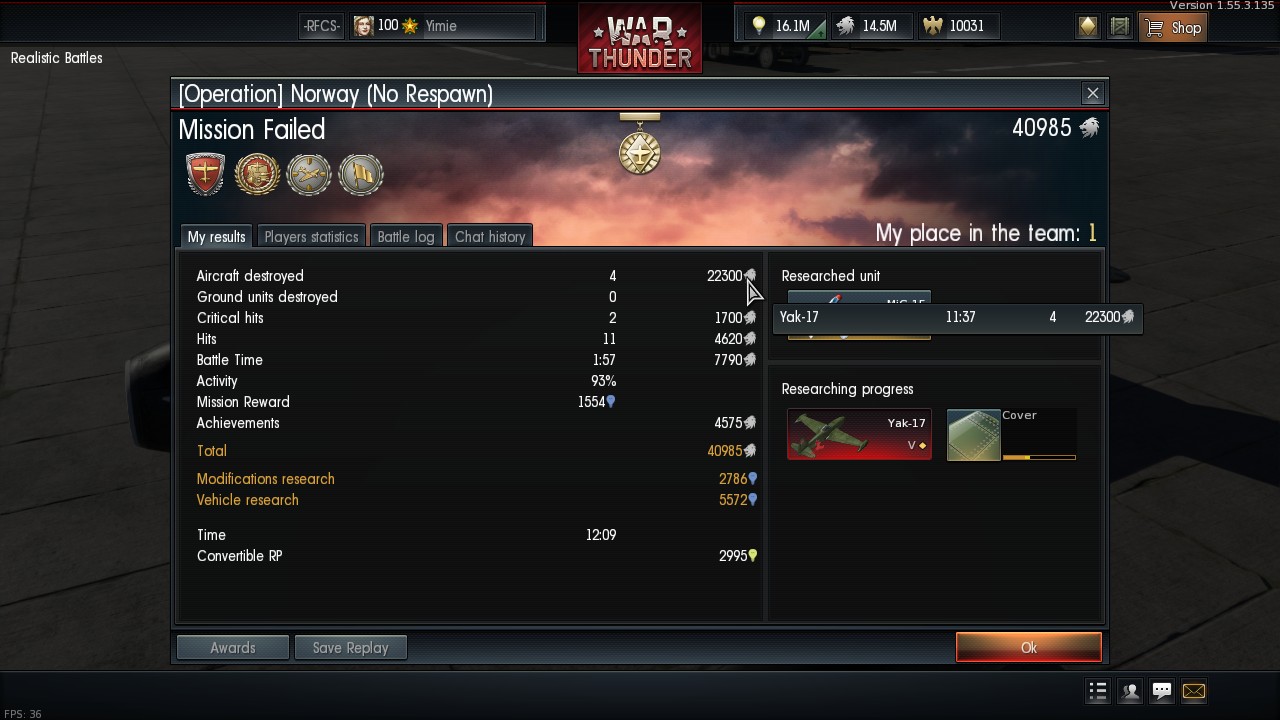The image size is (1280, 720).
Task: Click the red shield aircraft award badge
Action: click(x=205, y=174)
